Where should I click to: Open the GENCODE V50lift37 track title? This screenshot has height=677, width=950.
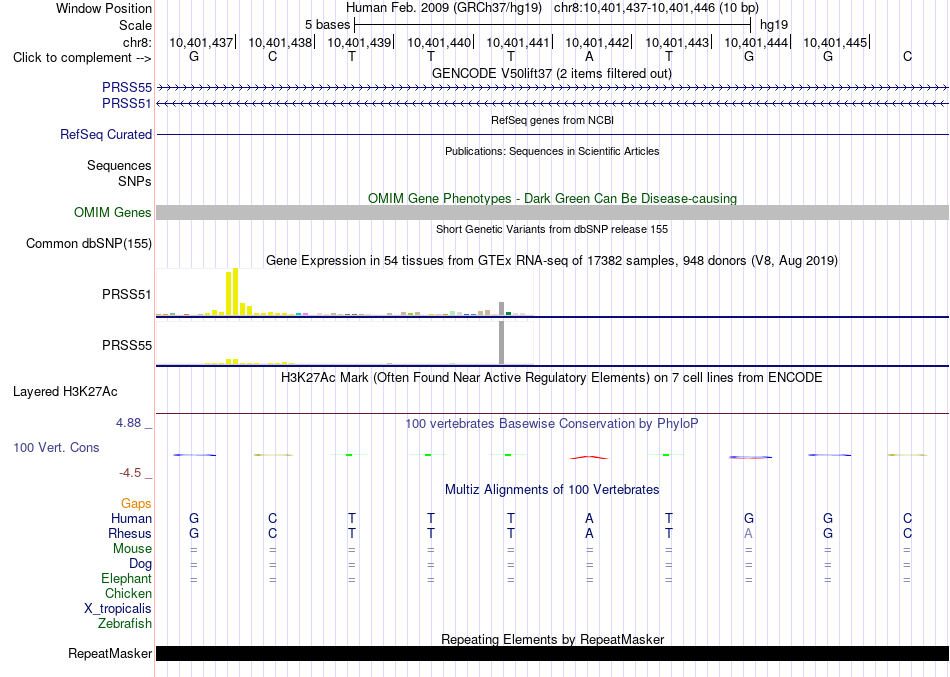pos(552,73)
